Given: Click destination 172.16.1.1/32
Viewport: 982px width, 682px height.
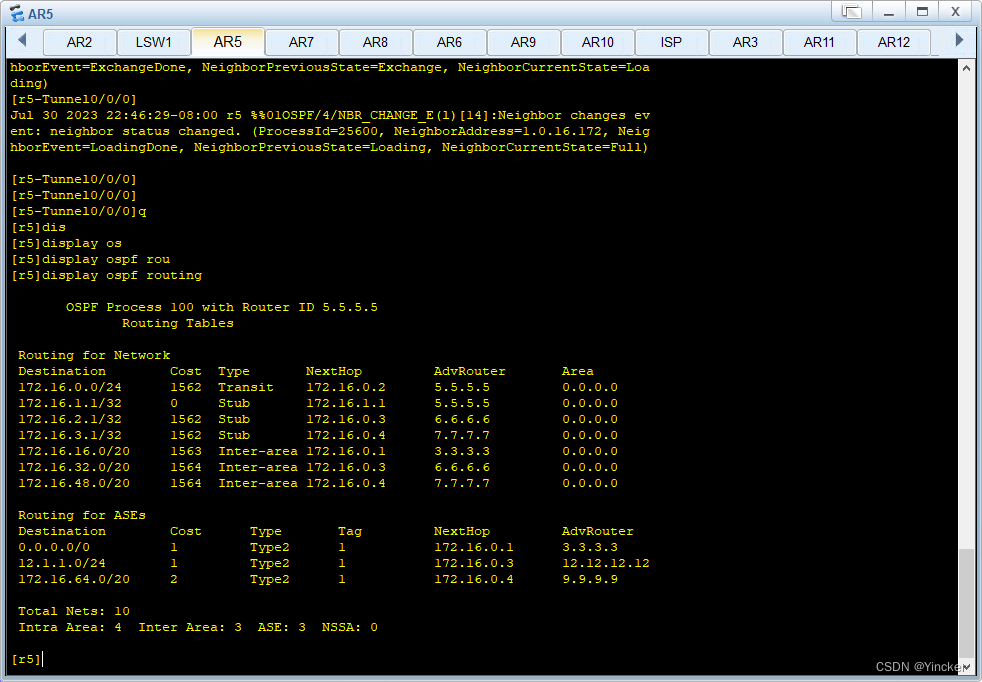Looking at the screenshot, I should click(70, 403).
